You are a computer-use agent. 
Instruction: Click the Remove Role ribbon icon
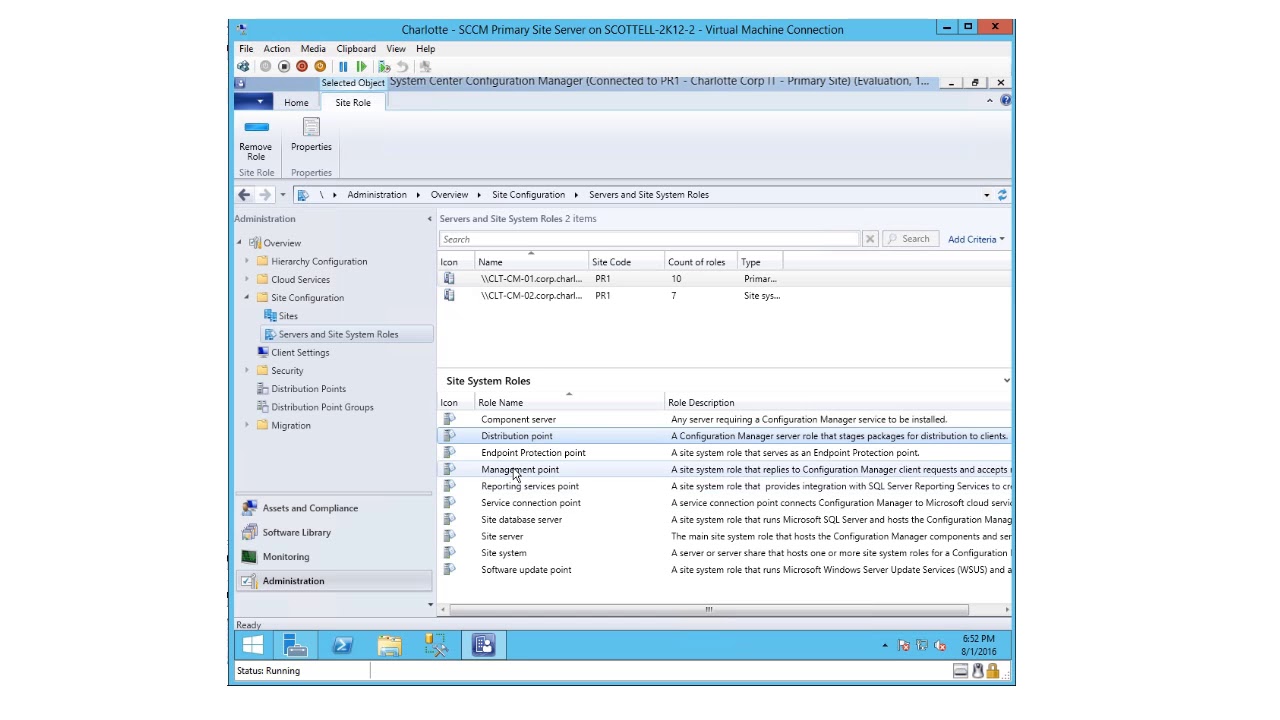click(x=256, y=139)
